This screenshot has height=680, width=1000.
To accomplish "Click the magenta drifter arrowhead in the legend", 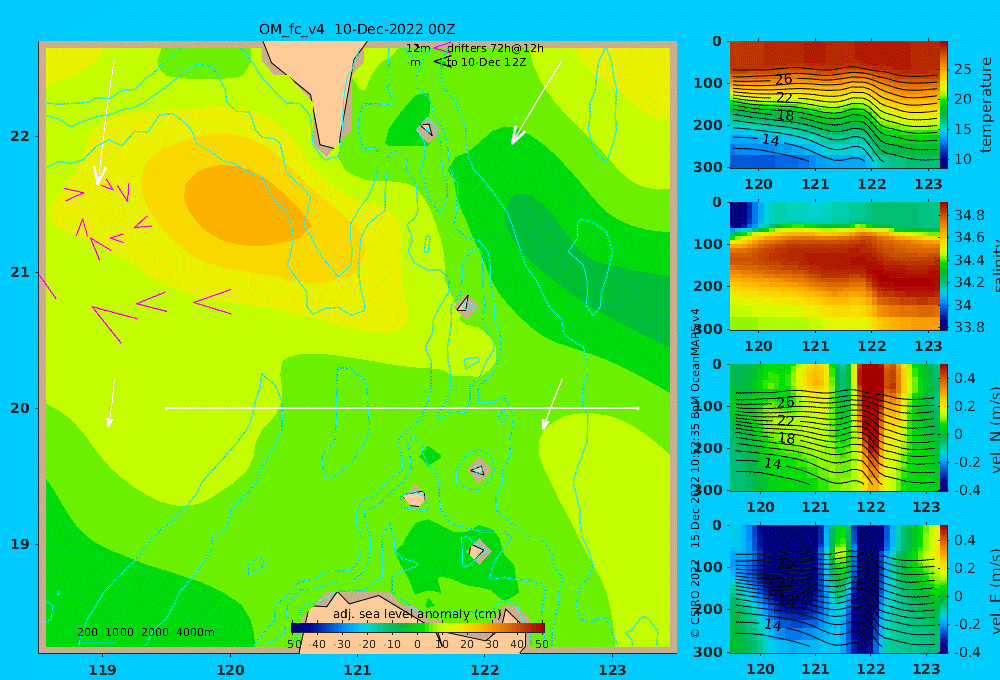I will pos(441,48).
